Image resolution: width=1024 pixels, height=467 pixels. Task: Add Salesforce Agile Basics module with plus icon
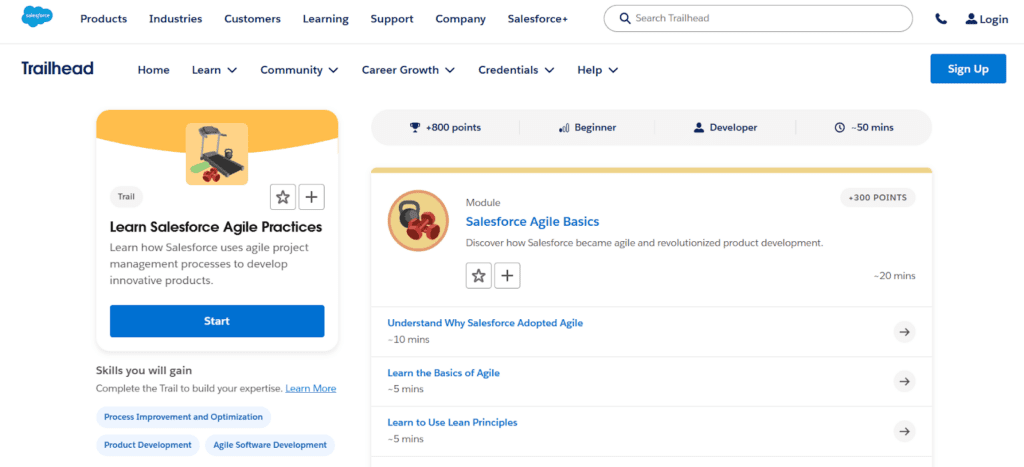tap(507, 276)
